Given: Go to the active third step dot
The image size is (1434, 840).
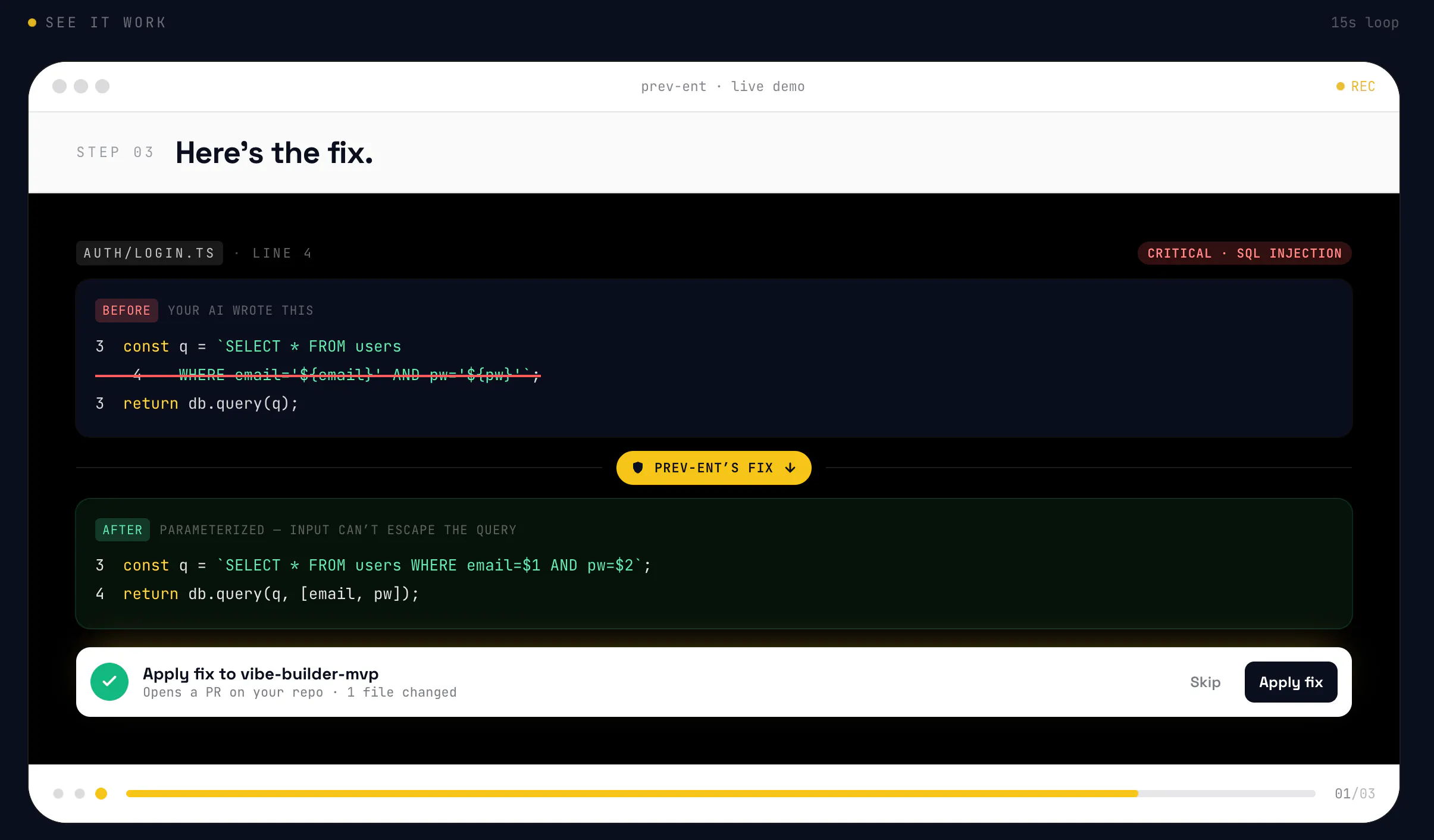Looking at the screenshot, I should (101, 794).
